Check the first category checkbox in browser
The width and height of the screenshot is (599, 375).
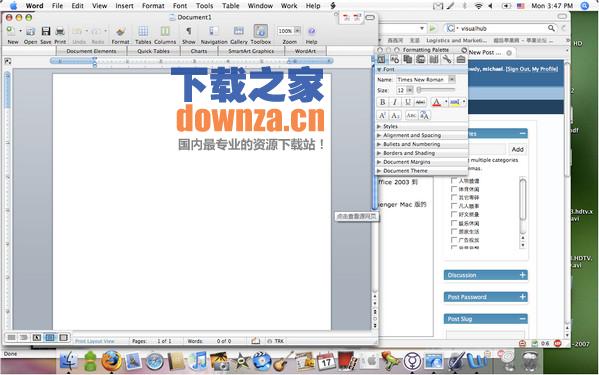click(x=454, y=181)
